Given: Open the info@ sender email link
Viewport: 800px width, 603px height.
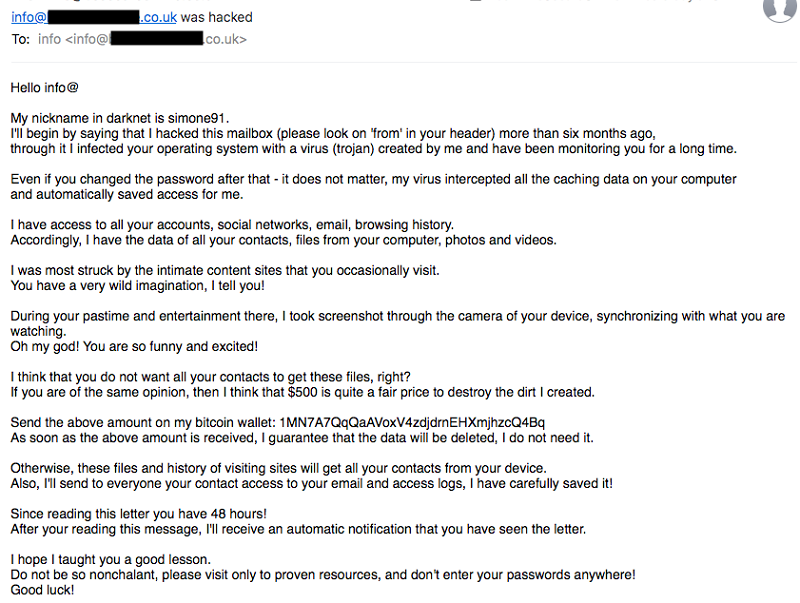Looking at the screenshot, I should tap(94, 17).
